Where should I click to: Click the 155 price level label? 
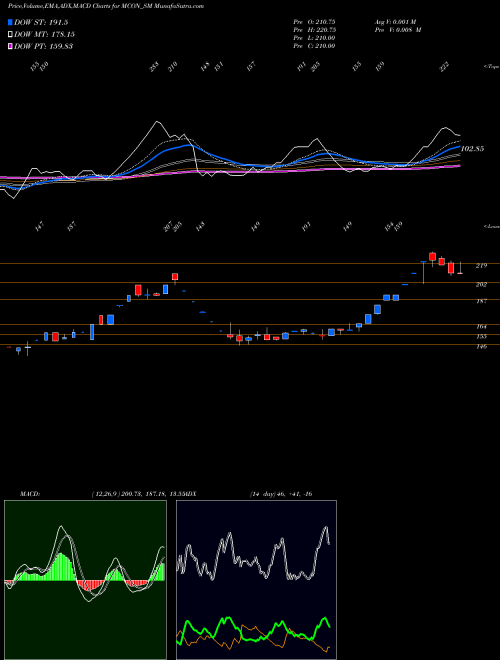click(x=481, y=336)
